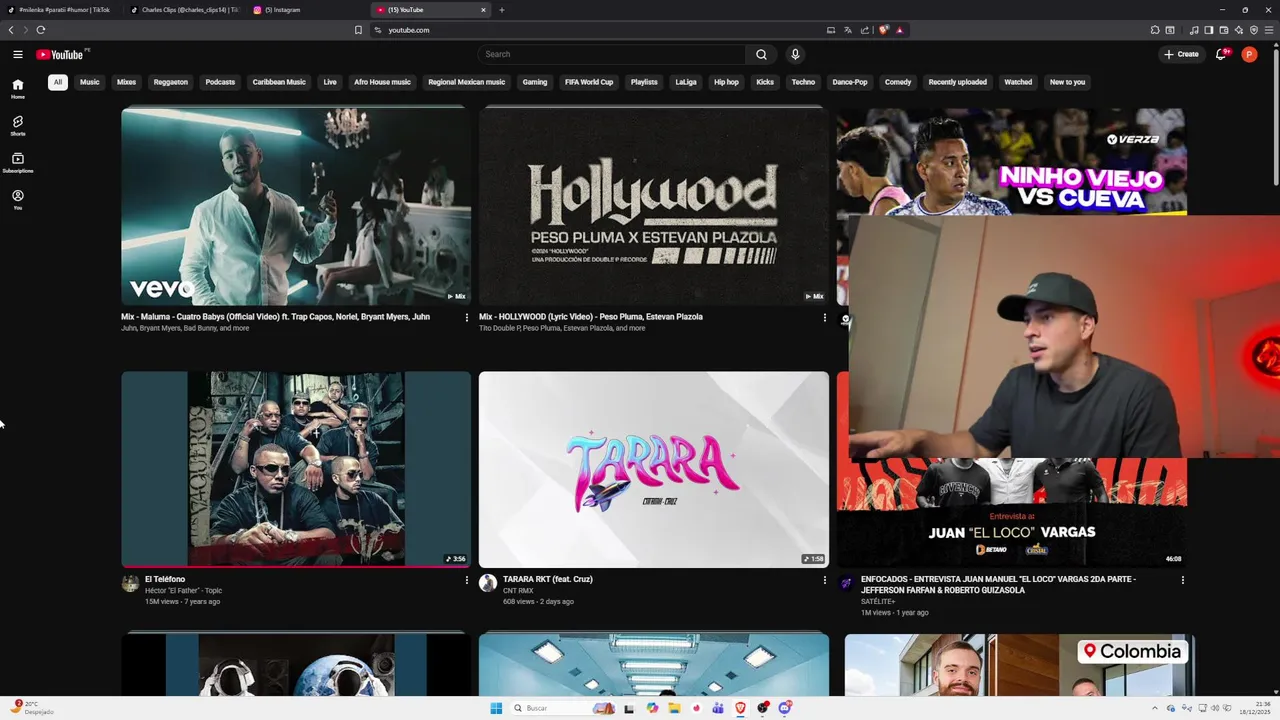This screenshot has height=720, width=1280.
Task: Open Héctor "El Father" - Topic channel
Action: 183,591
